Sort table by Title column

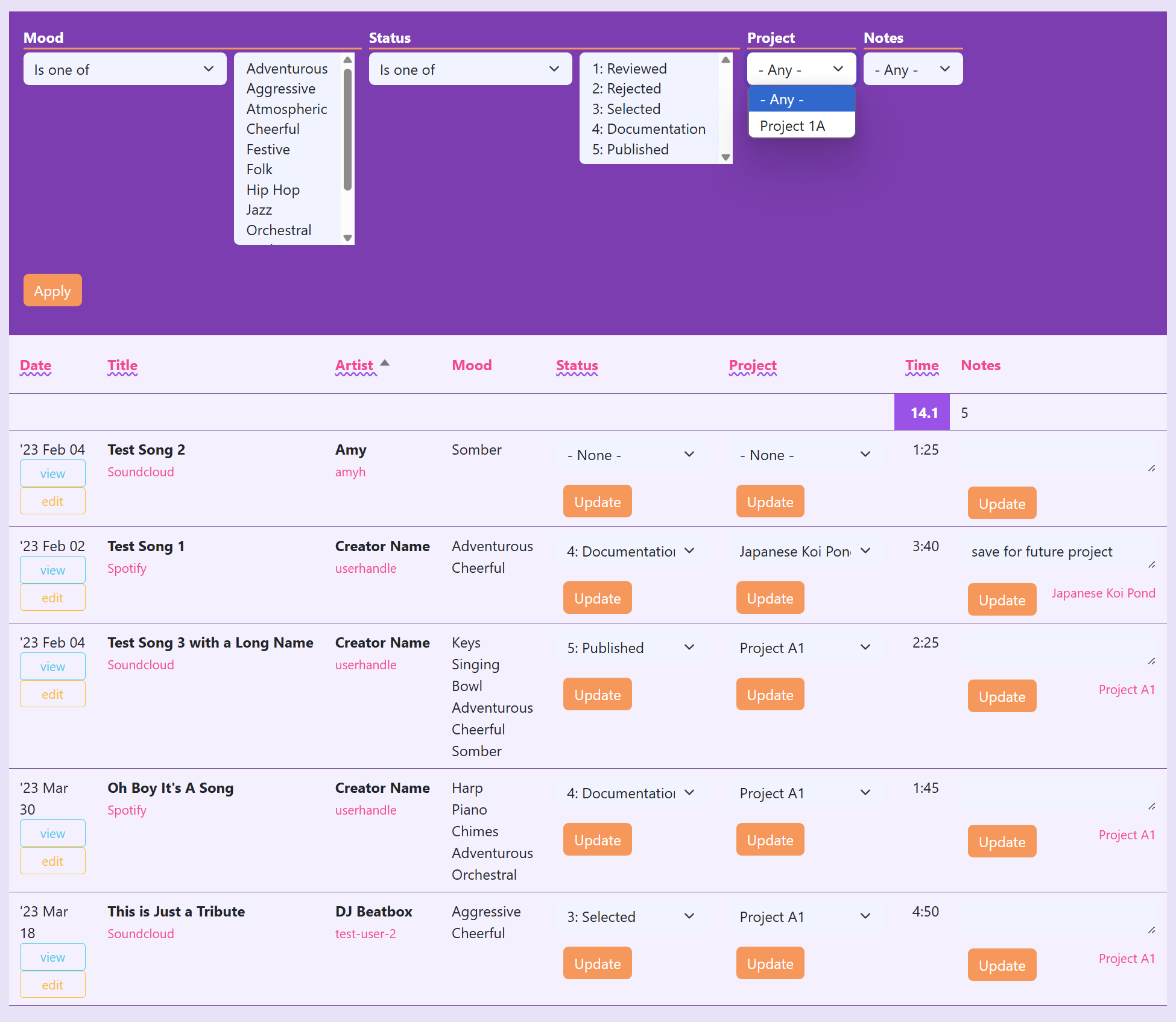[x=122, y=365]
